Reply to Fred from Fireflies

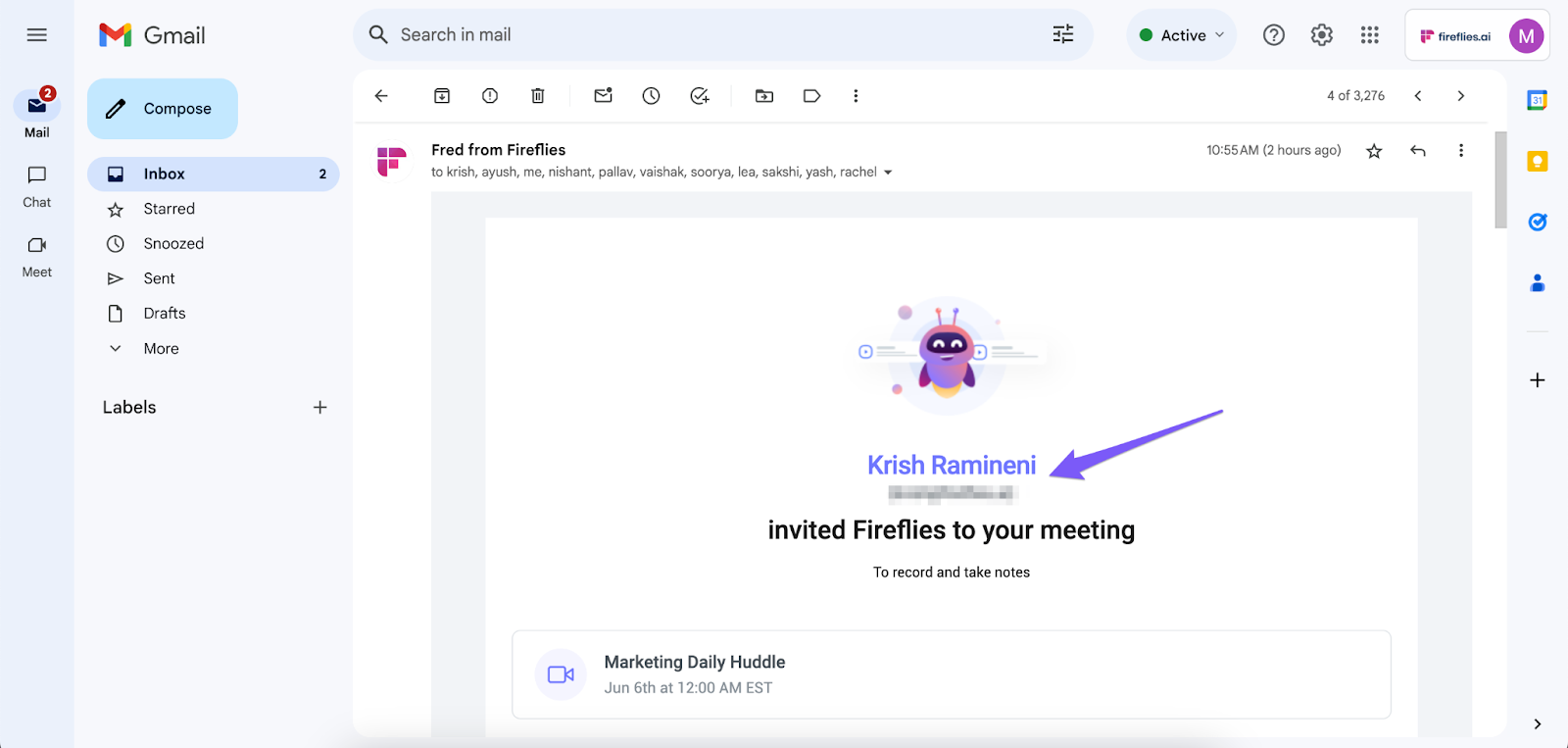1418,151
